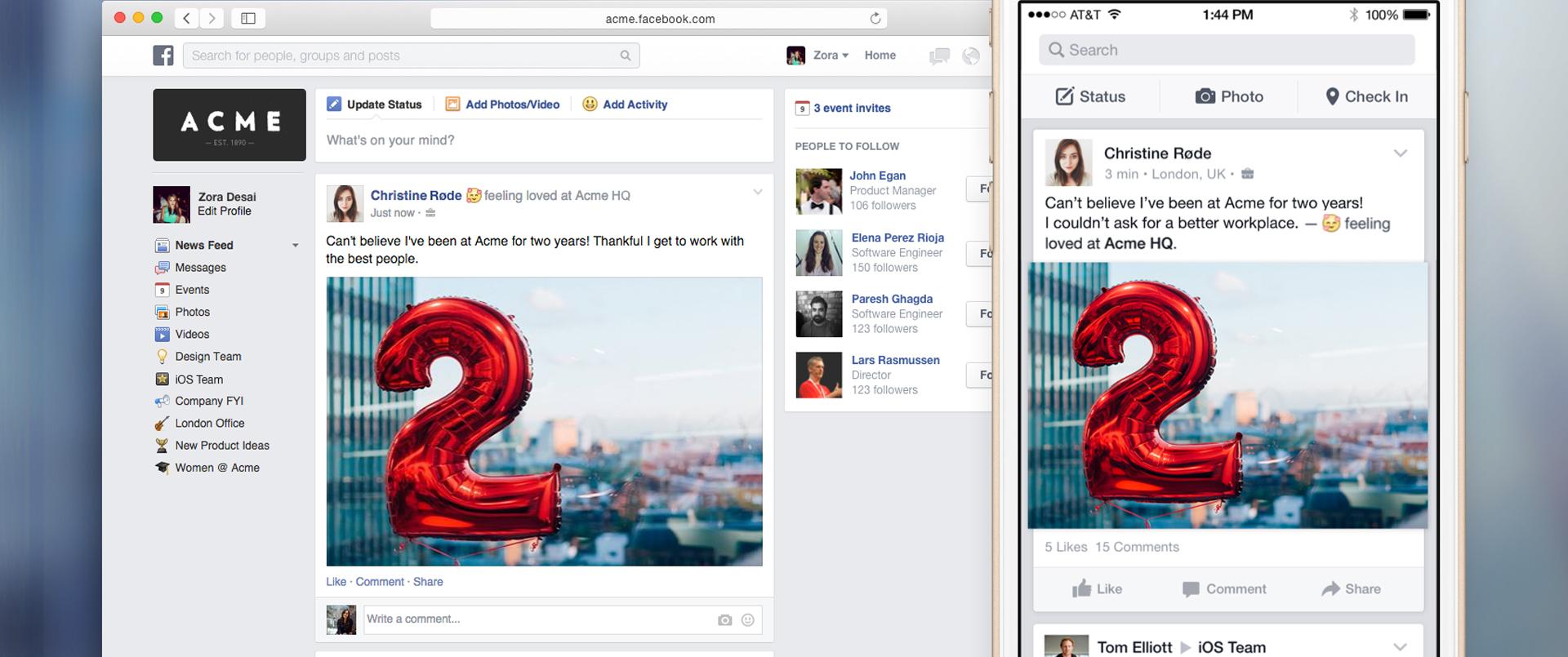The height and width of the screenshot is (657, 1568).
Task: Click the New Product Ideas trophy icon
Action: pos(162,446)
